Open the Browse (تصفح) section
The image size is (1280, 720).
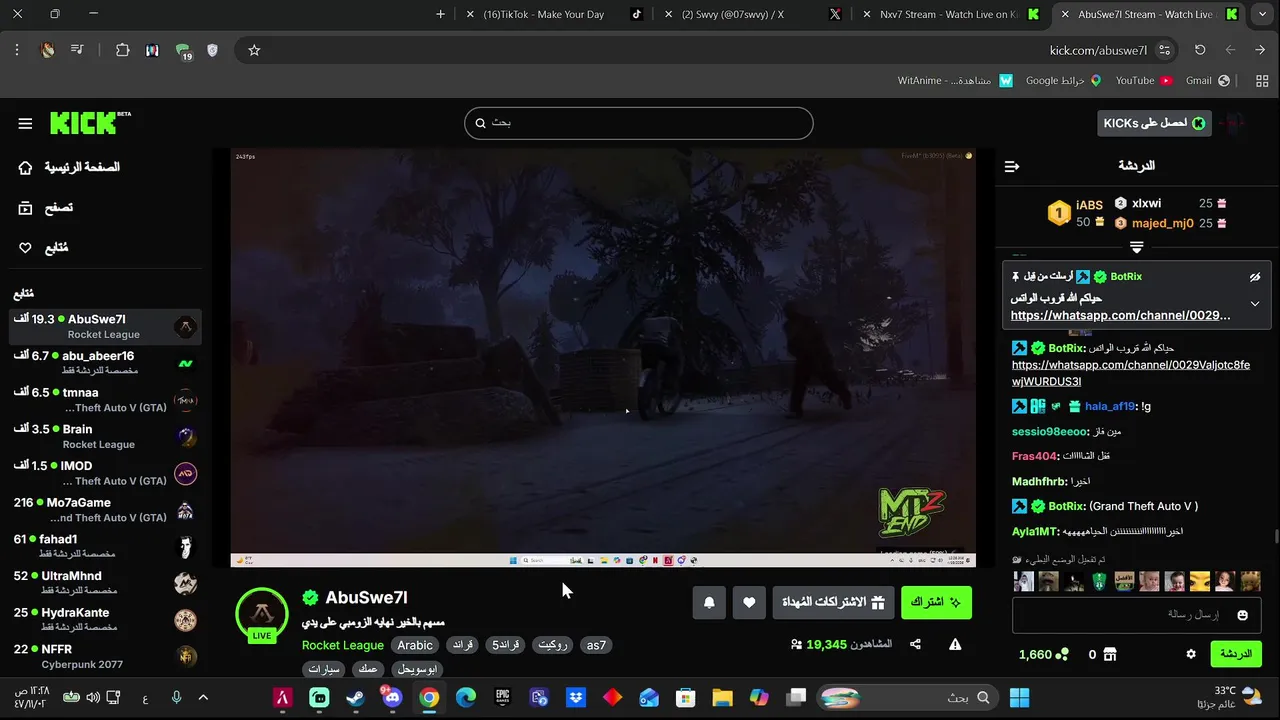pyautogui.click(x=46, y=208)
